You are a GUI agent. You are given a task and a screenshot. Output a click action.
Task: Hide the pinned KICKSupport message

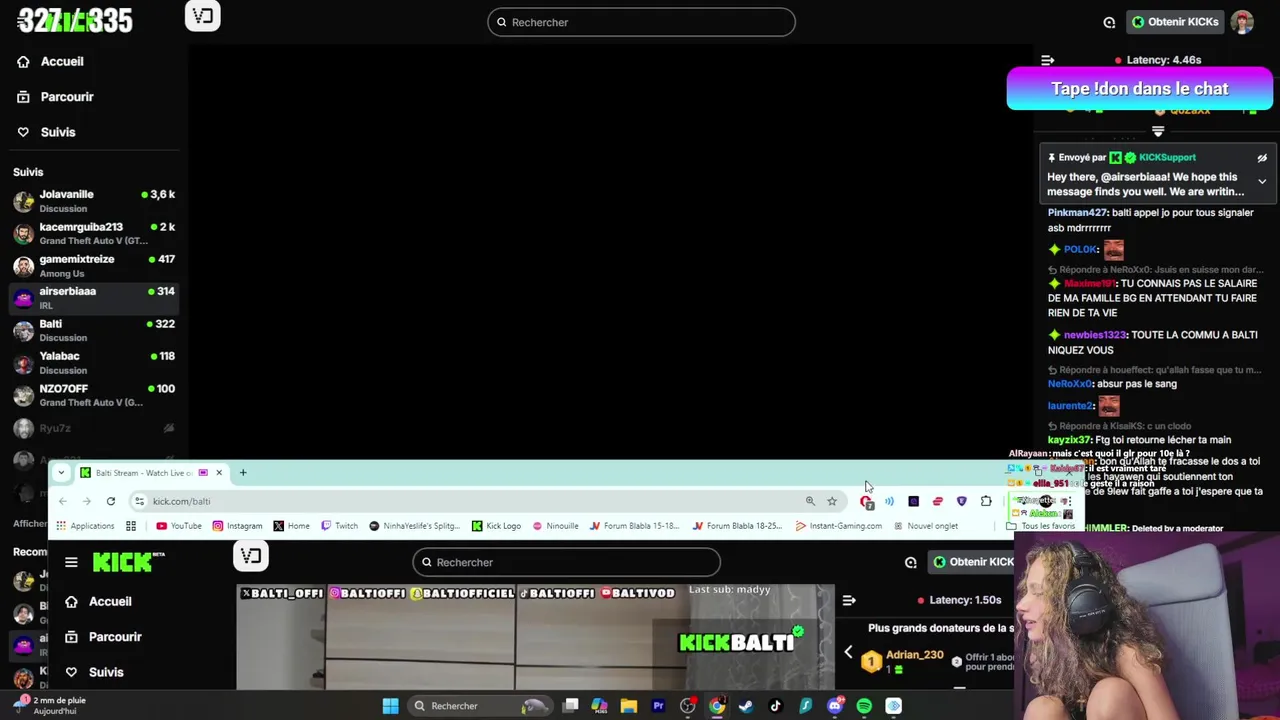coord(1262,158)
